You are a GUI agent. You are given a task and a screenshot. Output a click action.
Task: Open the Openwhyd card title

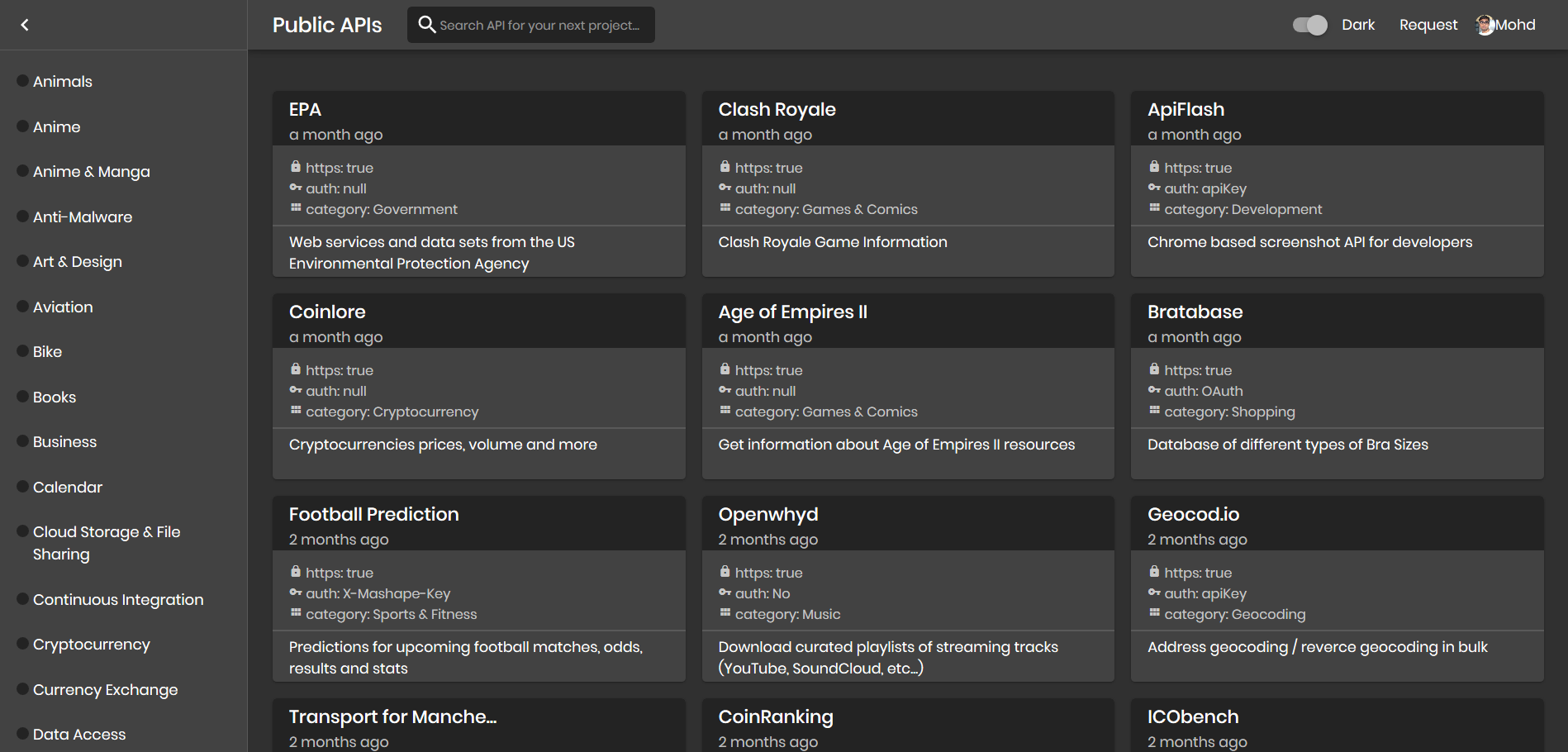coord(768,515)
